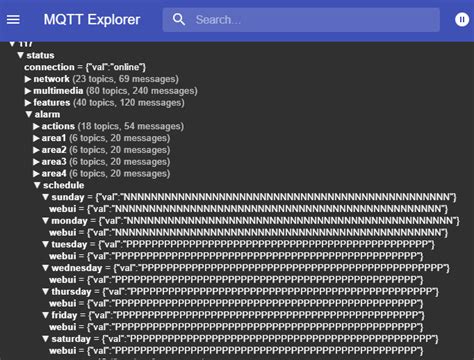The width and height of the screenshot is (474, 360).
Task: Click the MQTT Explorer title
Action: point(92,20)
